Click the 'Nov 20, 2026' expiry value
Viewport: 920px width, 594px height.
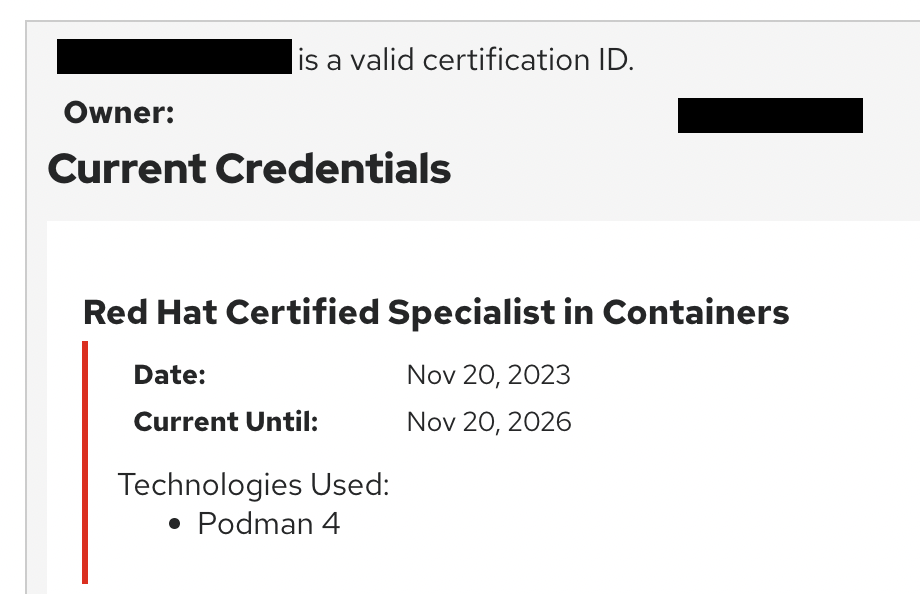click(x=489, y=422)
